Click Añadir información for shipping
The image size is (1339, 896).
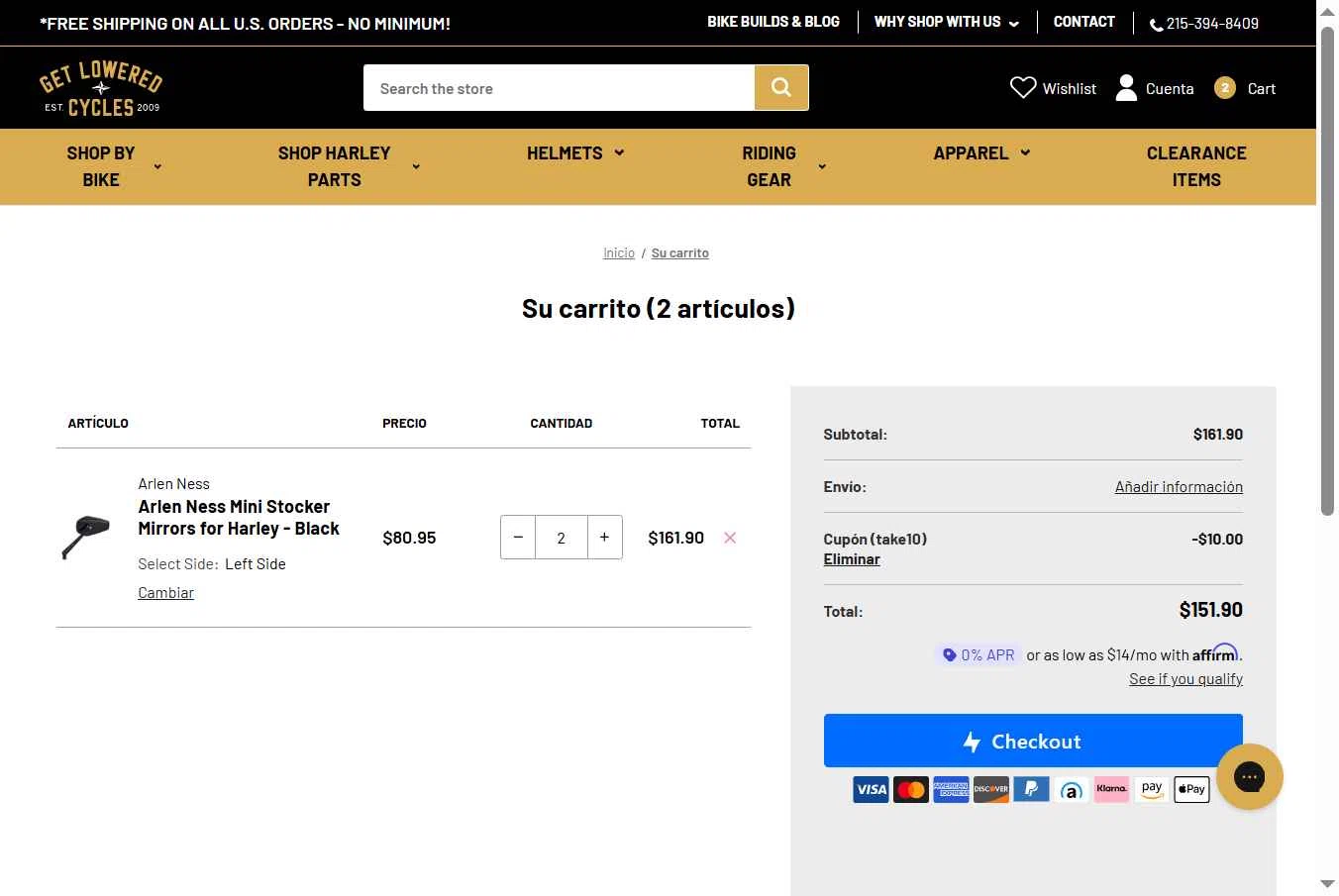pyautogui.click(x=1179, y=486)
